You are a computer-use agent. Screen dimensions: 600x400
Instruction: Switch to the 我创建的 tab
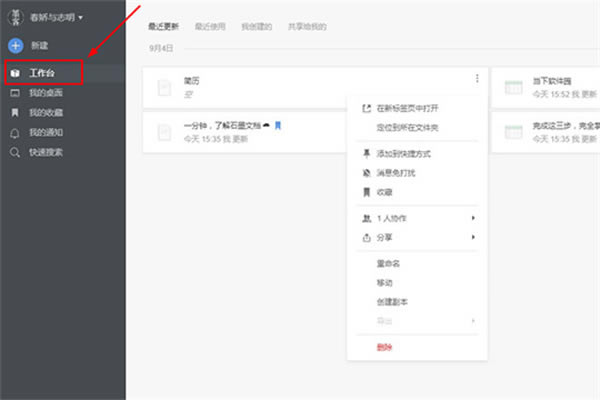[x=256, y=24]
